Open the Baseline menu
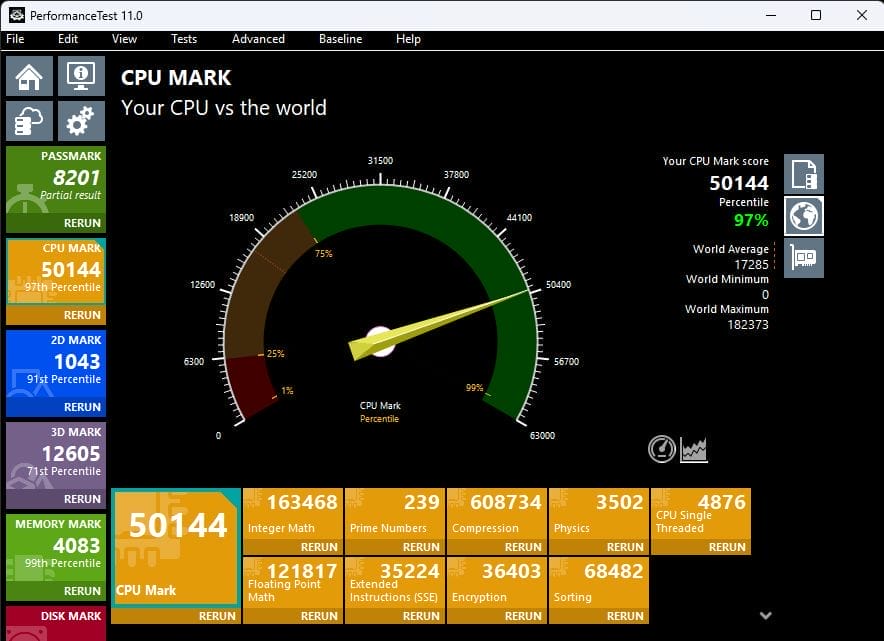Viewport: 884px width, 641px height. 341,39
